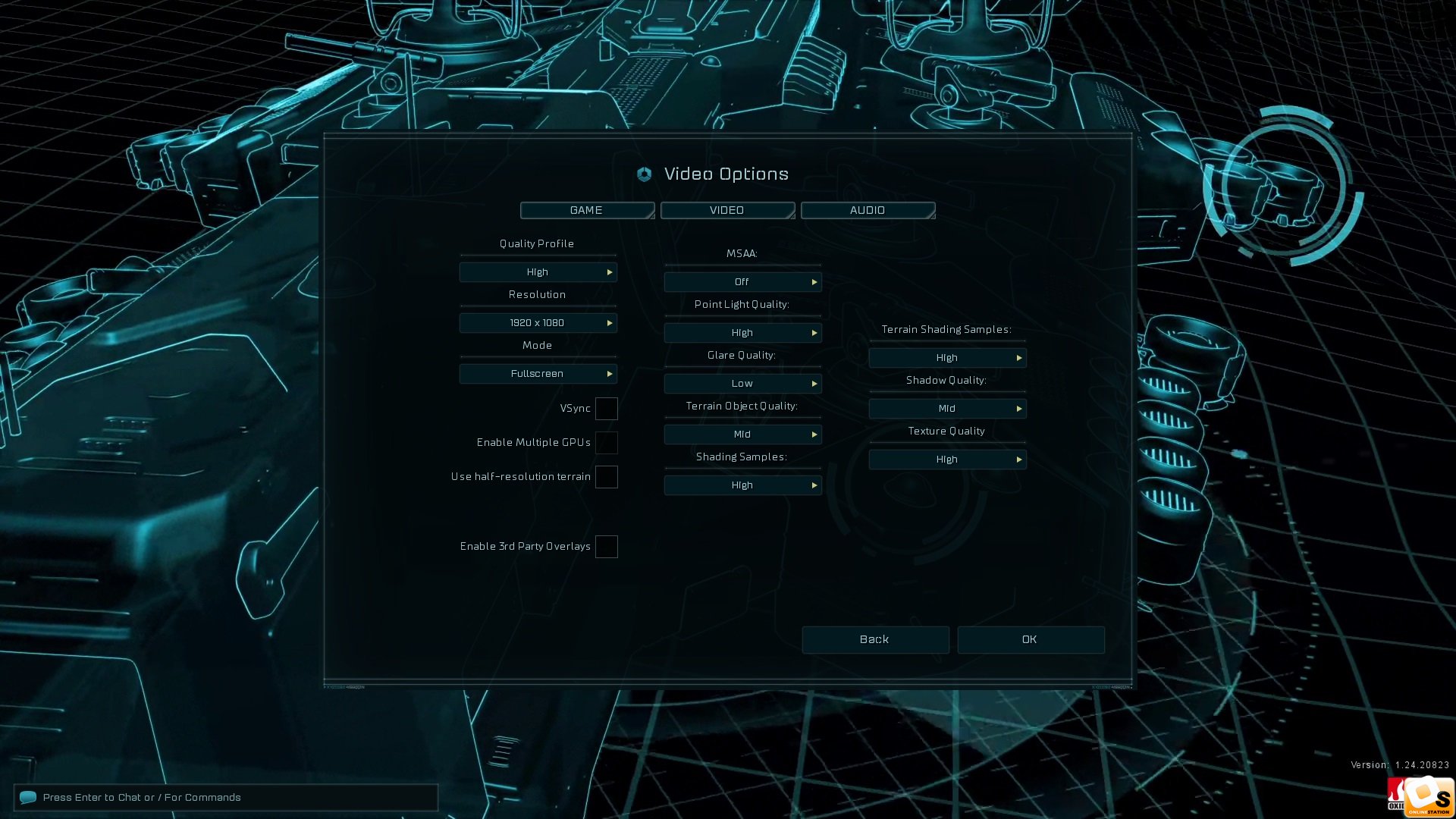The image size is (1456, 819).
Task: Click the arrow icon on Glare Quality selector
Action: 814,384
